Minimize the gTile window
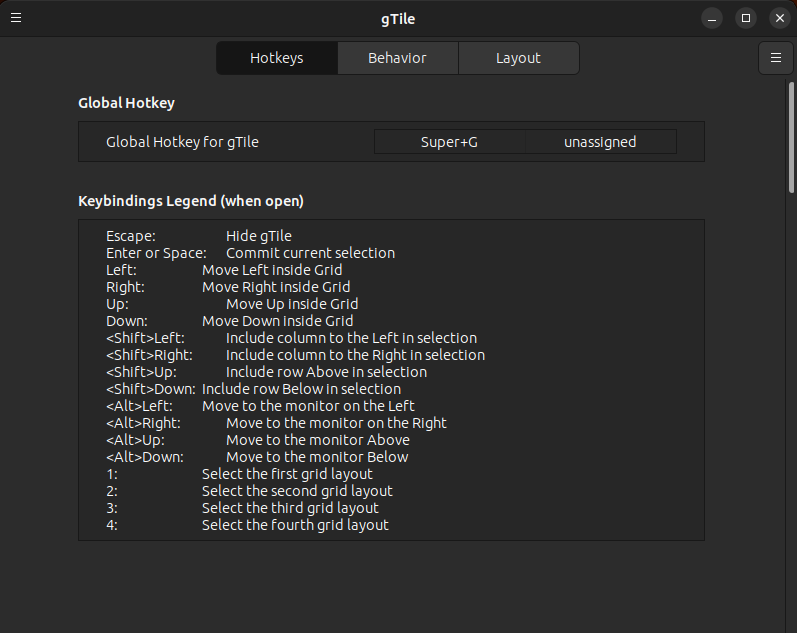This screenshot has height=633, width=797. pos(712,18)
